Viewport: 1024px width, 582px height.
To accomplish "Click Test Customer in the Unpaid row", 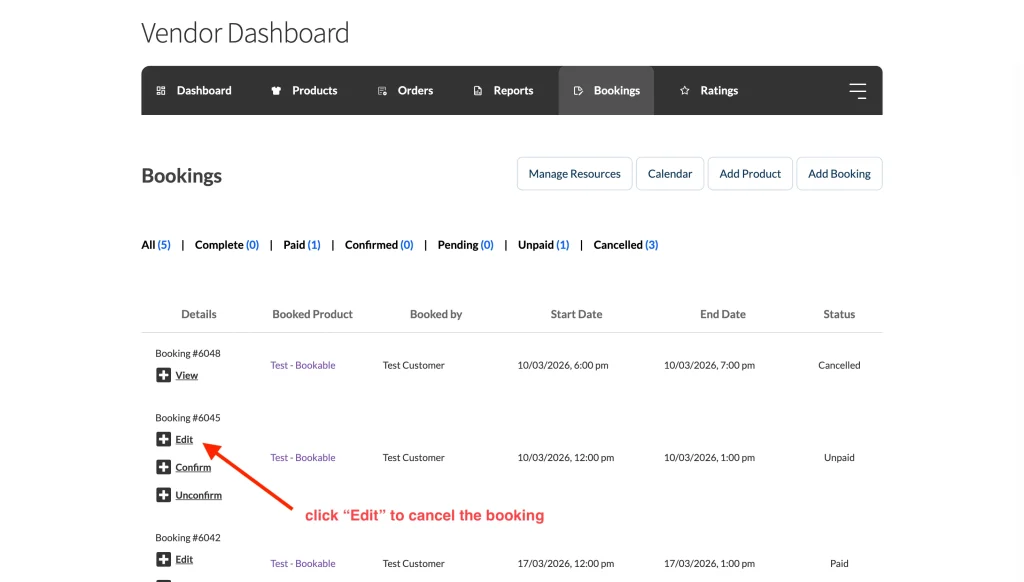I will (413, 457).
